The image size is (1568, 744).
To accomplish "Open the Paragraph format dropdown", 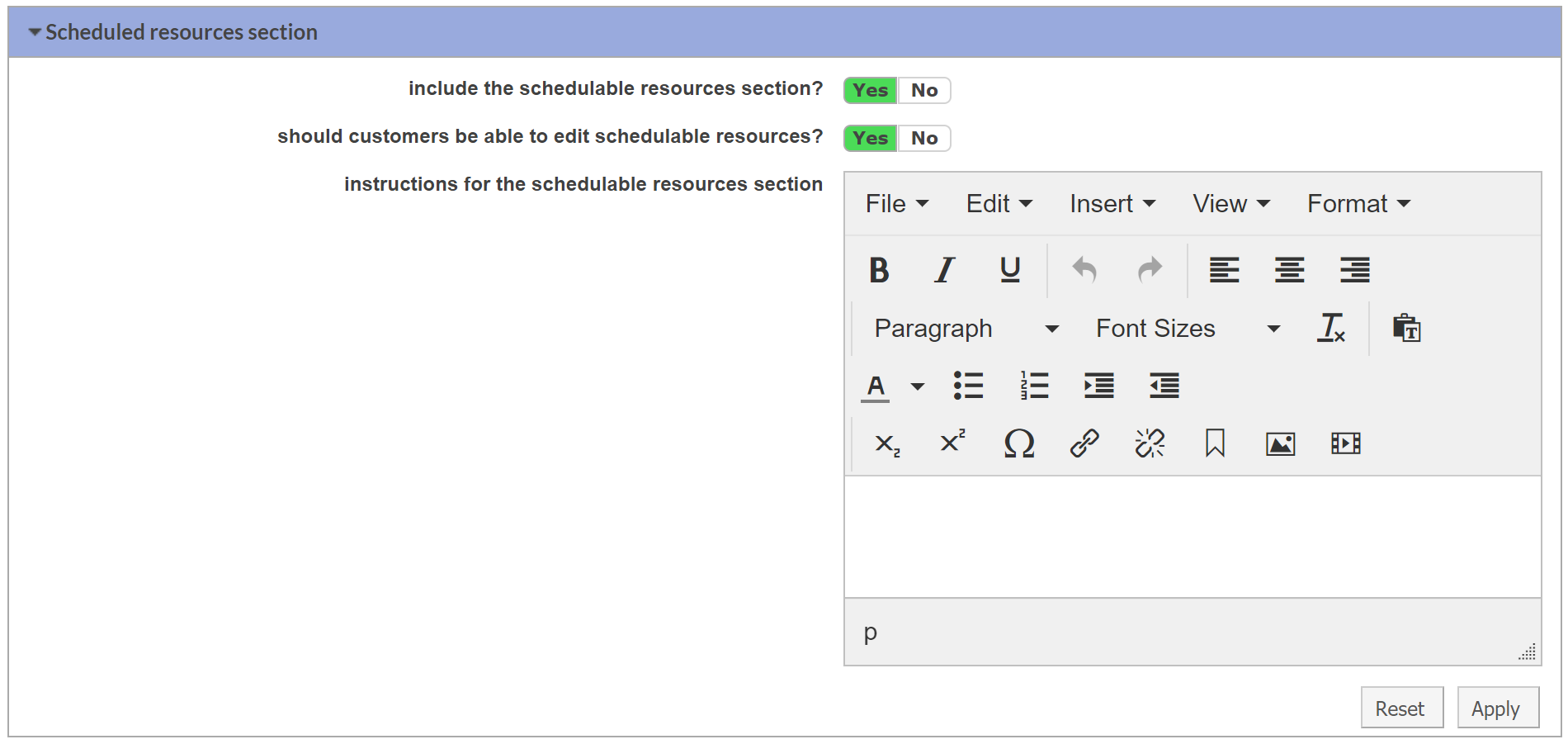I will [x=965, y=329].
